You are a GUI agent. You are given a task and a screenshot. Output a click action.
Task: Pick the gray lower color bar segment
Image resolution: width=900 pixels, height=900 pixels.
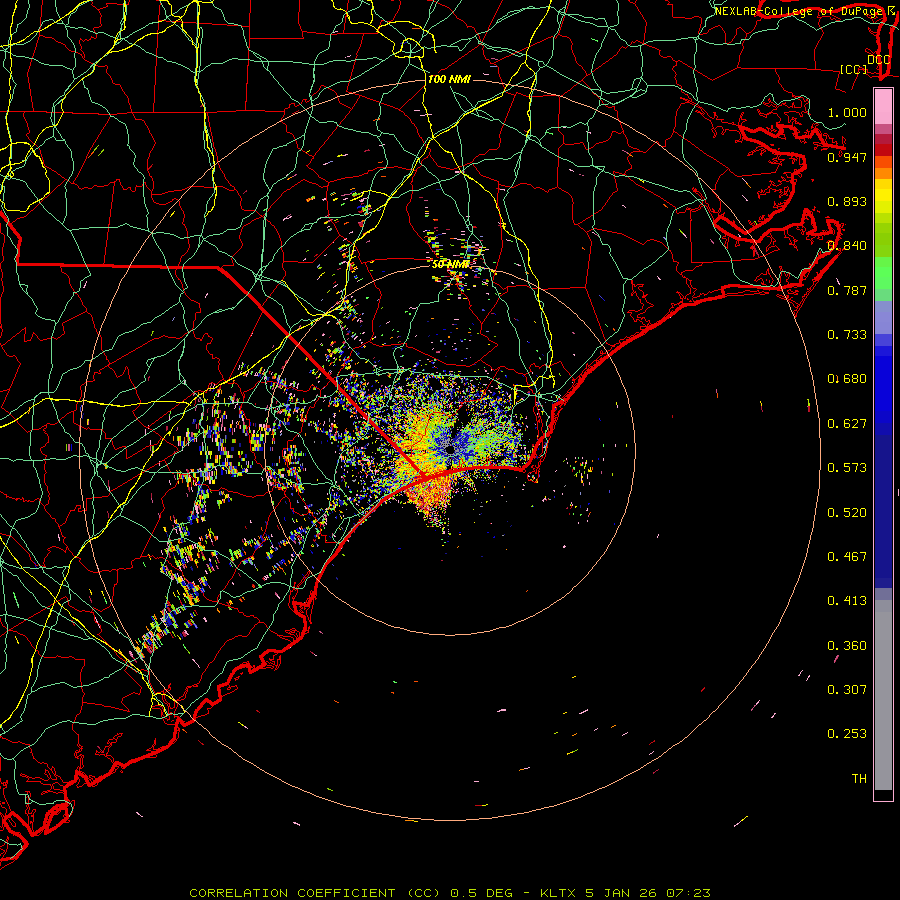tap(883, 695)
